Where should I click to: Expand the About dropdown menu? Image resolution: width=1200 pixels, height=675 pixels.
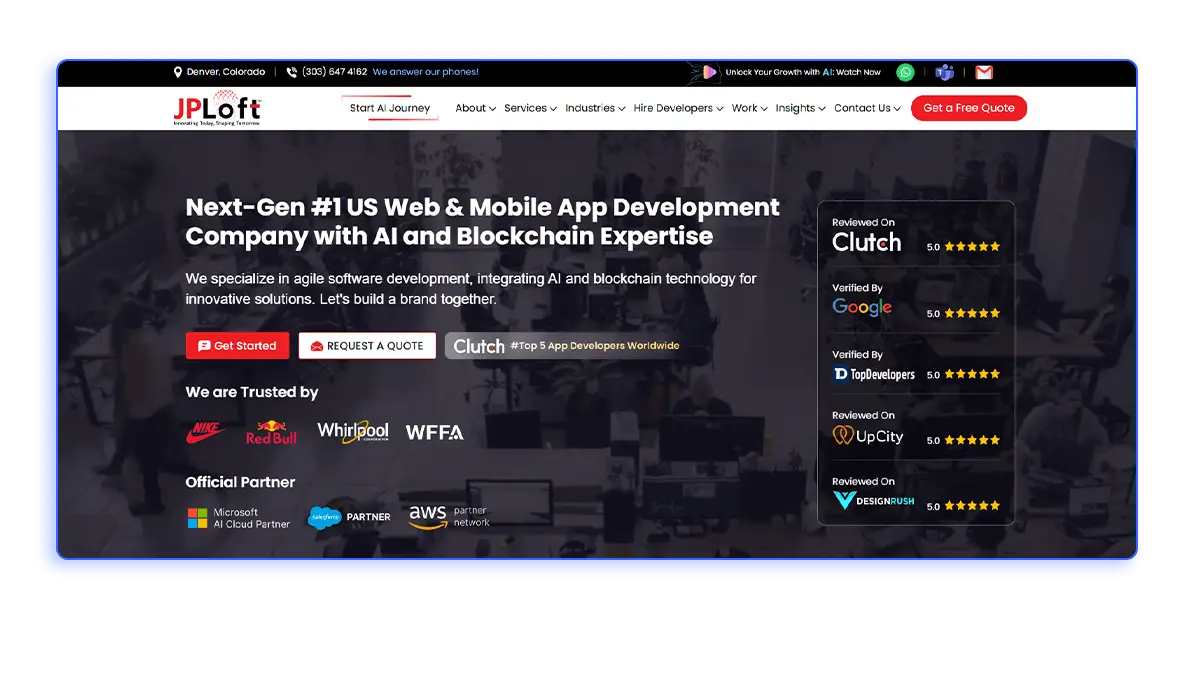[x=475, y=108]
